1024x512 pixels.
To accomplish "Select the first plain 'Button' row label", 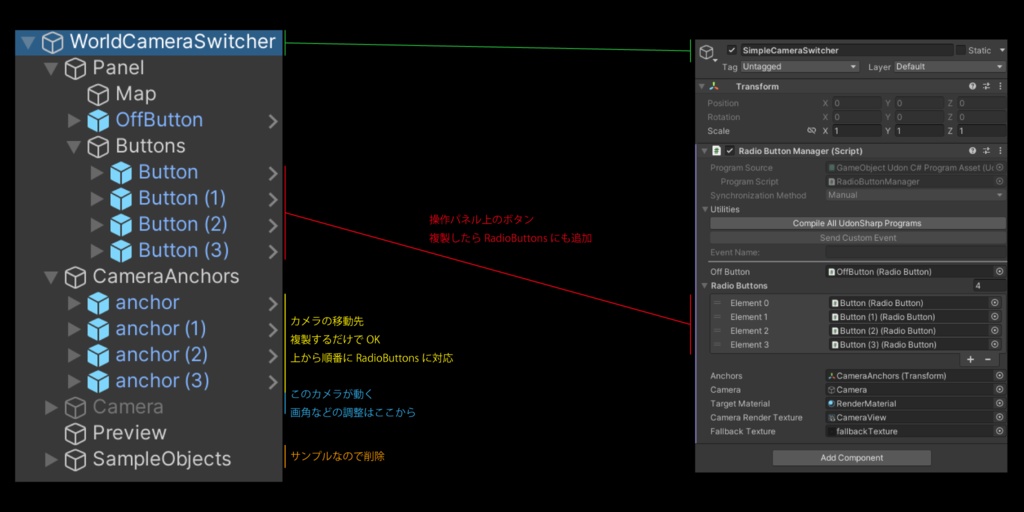I will coord(168,173).
